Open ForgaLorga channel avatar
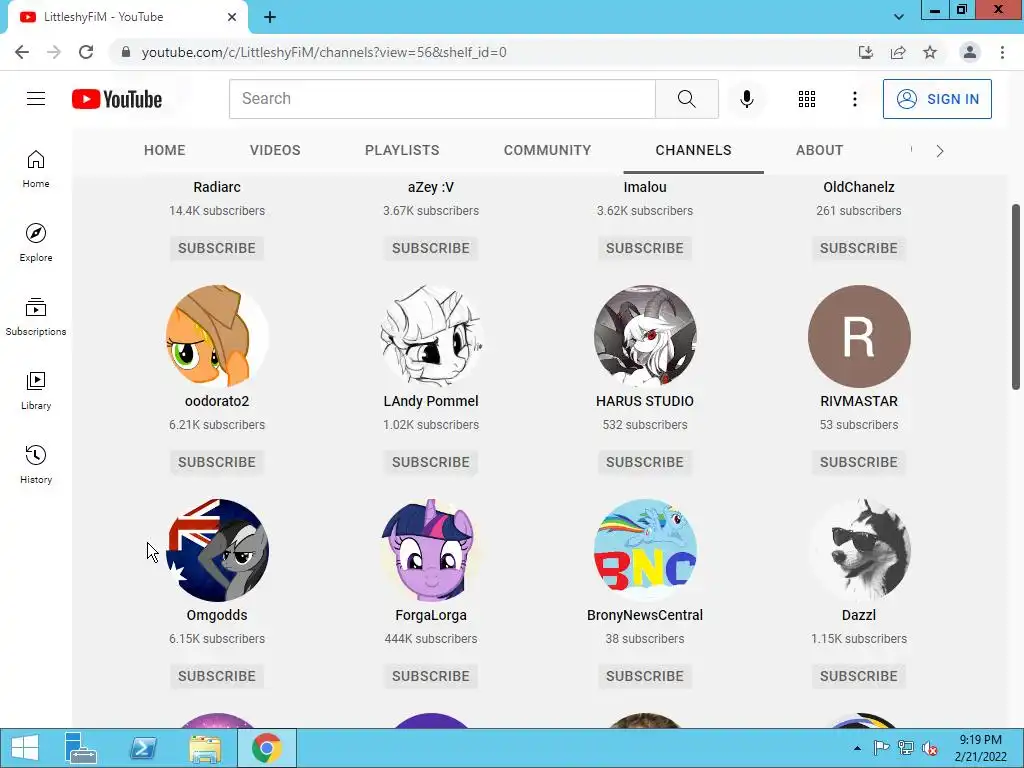Image resolution: width=1024 pixels, height=768 pixels. point(431,550)
